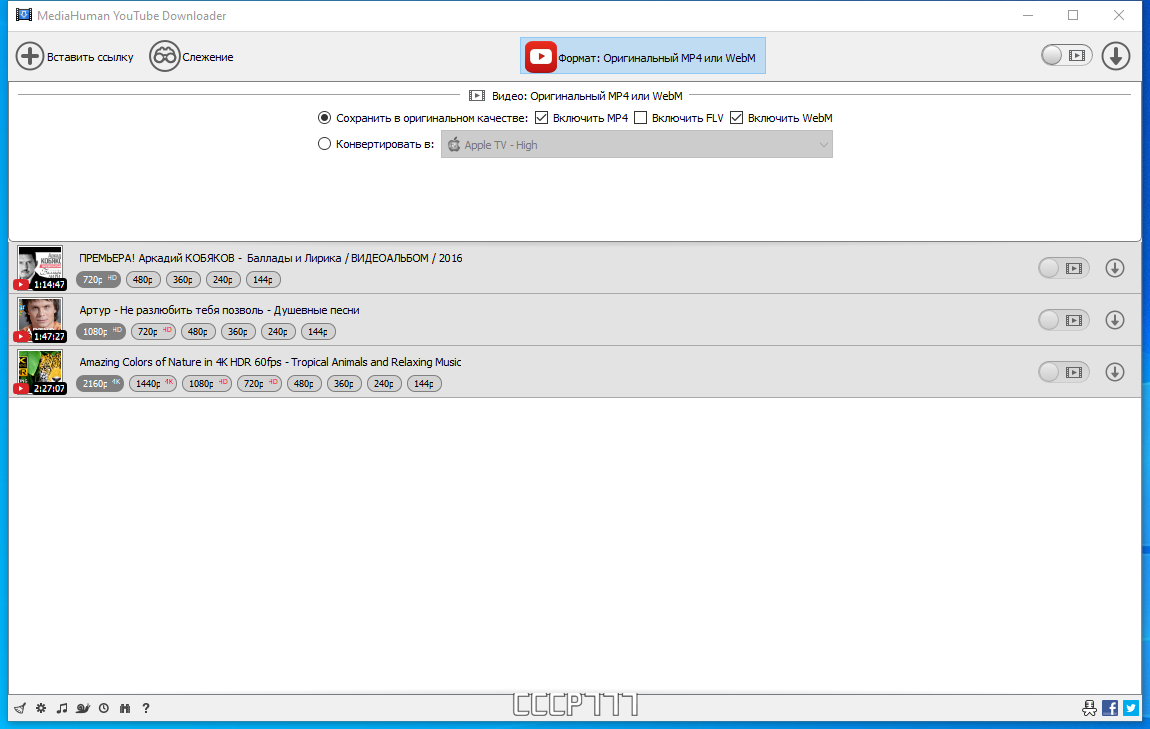The width and height of the screenshot is (1150, 729).
Task: Open the Apple TV - High conversion dropdown
Action: point(637,144)
